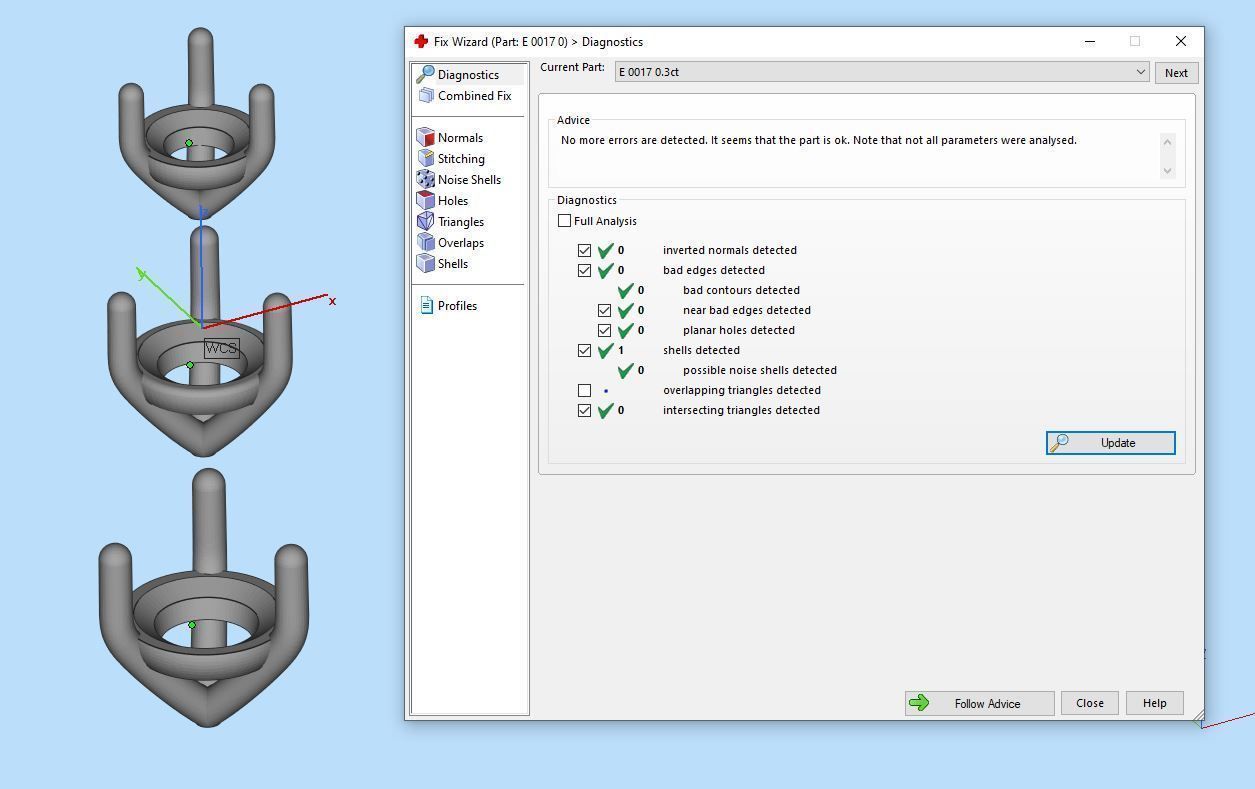Screen dimensions: 1255x789
Task: Click the Triangles icon
Action: tap(426, 221)
